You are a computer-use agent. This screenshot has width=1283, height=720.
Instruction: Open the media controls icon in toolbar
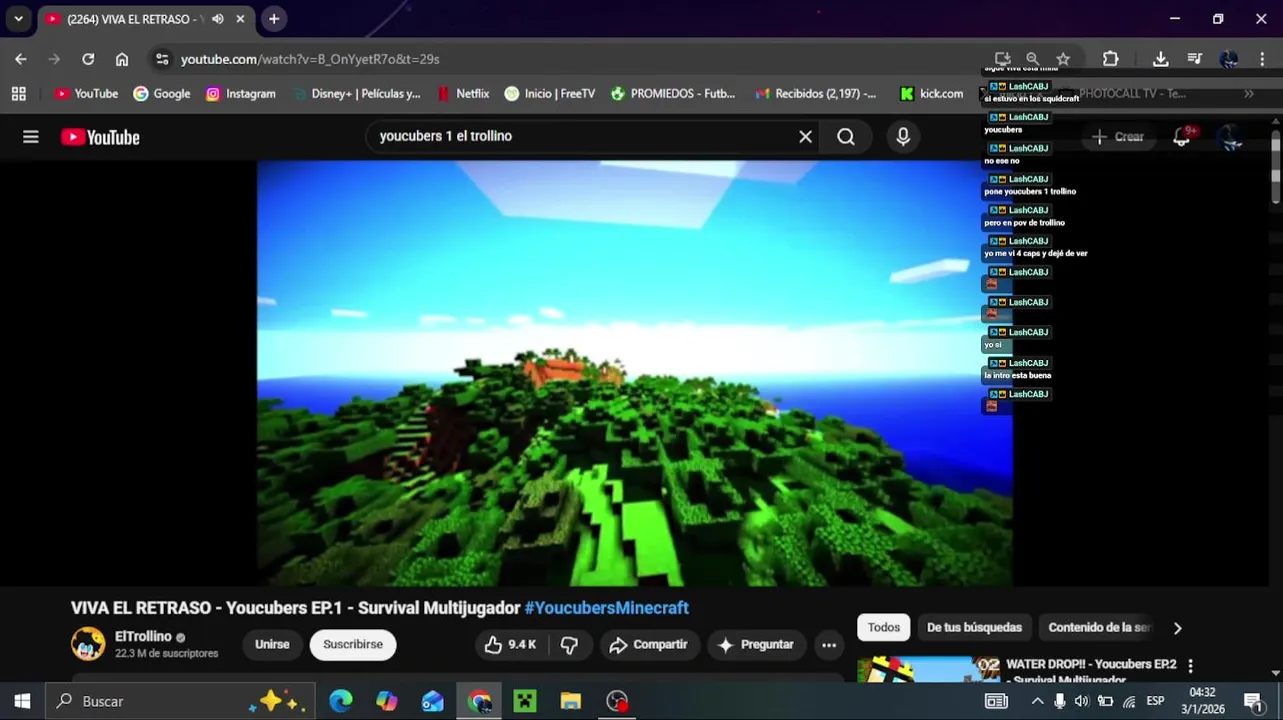[x=1195, y=59]
